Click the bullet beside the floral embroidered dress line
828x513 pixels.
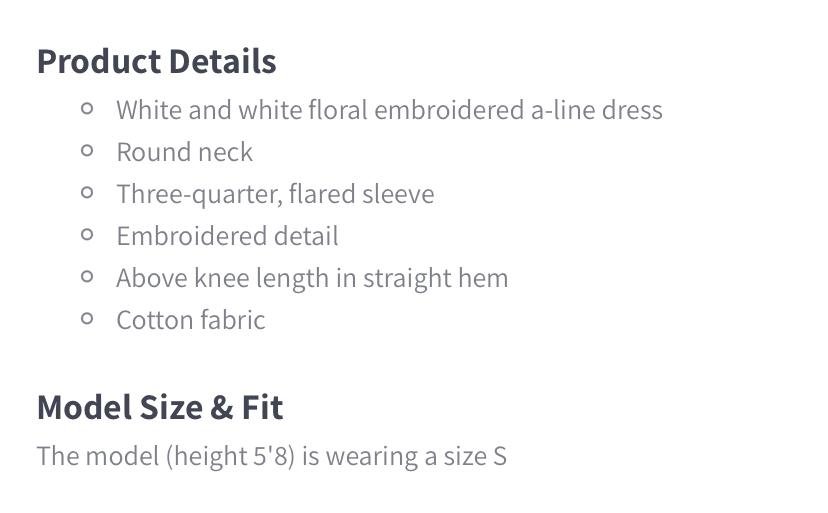87,108
